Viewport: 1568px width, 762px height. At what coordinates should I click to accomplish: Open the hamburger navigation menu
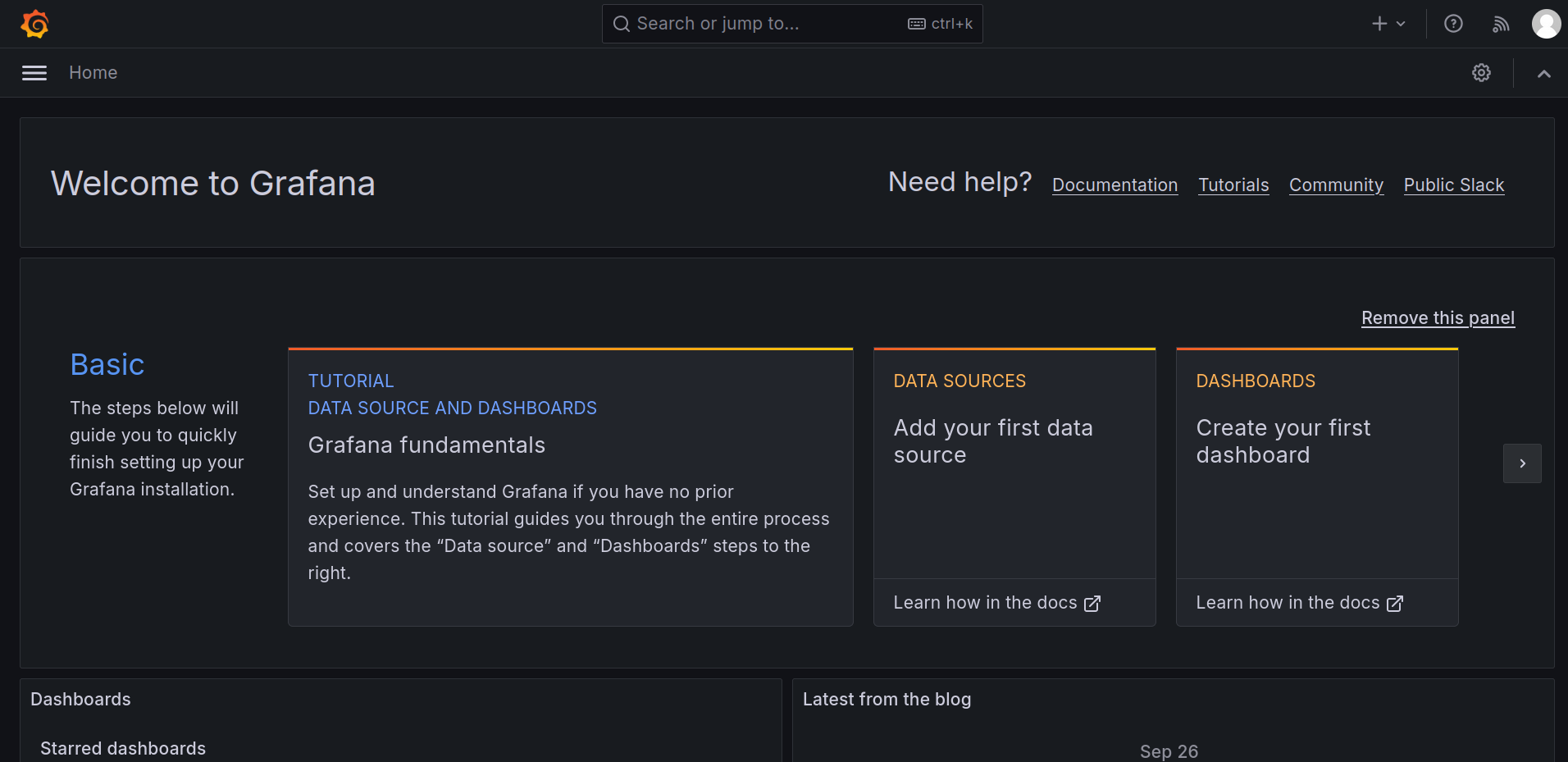[34, 73]
